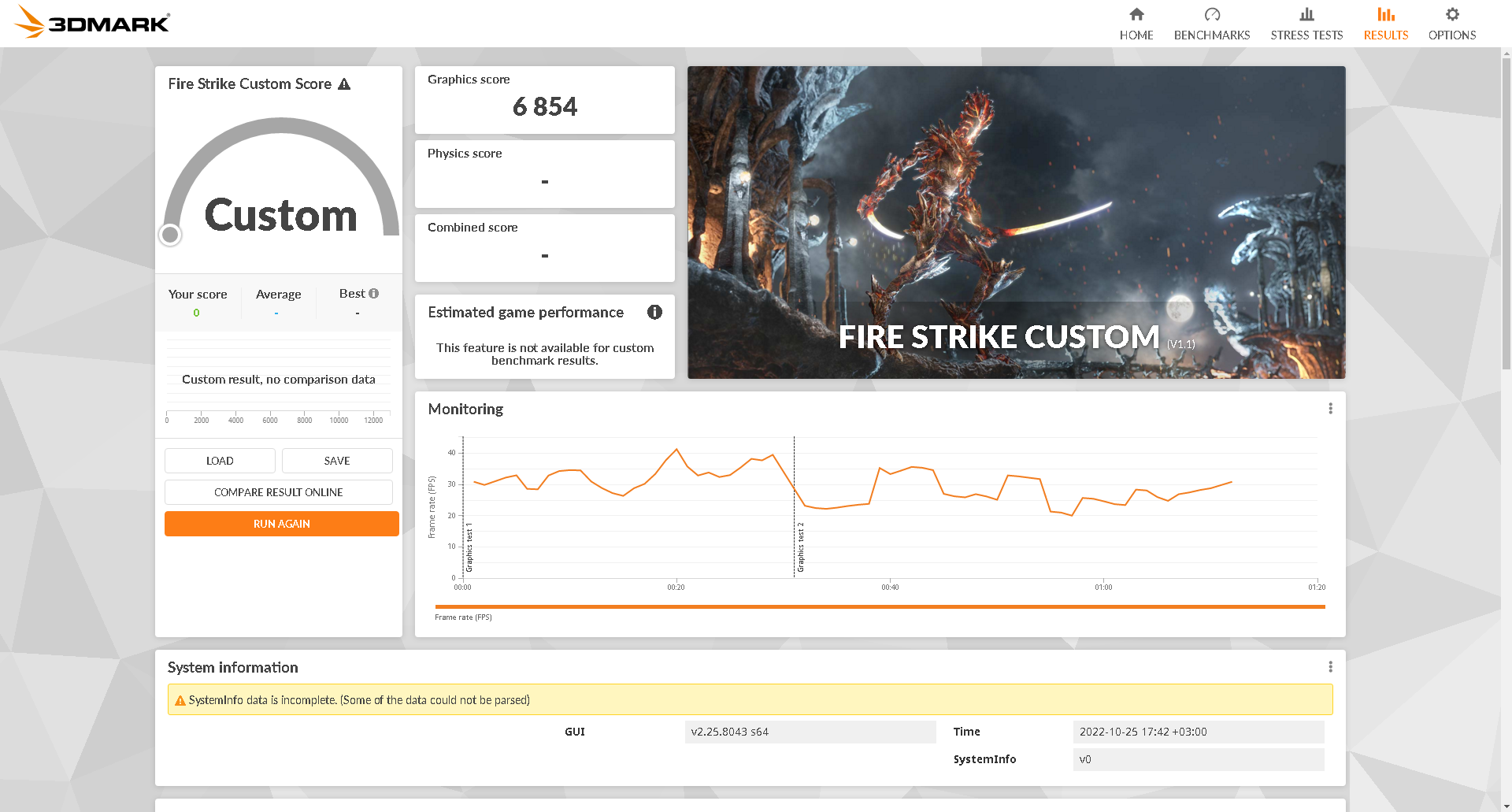The height and width of the screenshot is (812, 1512).
Task: Click COMPARE RESULT ONLINE button
Action: pyautogui.click(x=279, y=492)
